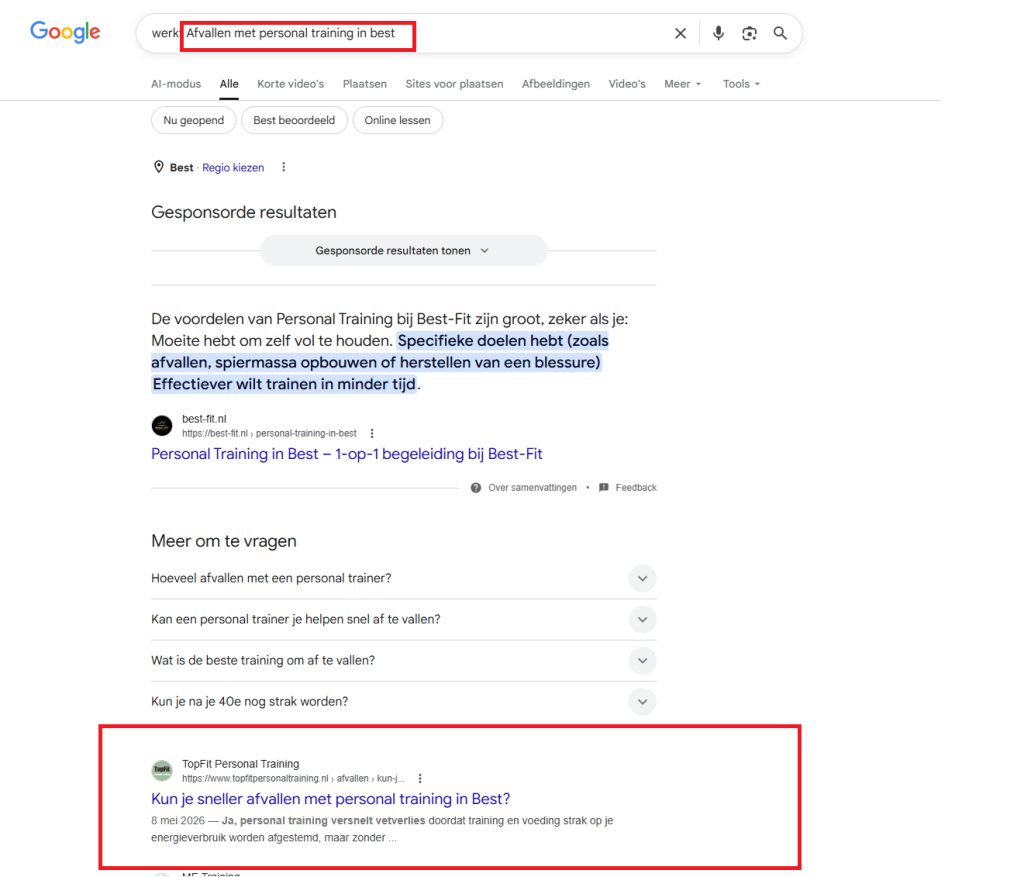This screenshot has width=1024, height=877.
Task: Submit search using the magnifying glass icon
Action: (x=780, y=33)
